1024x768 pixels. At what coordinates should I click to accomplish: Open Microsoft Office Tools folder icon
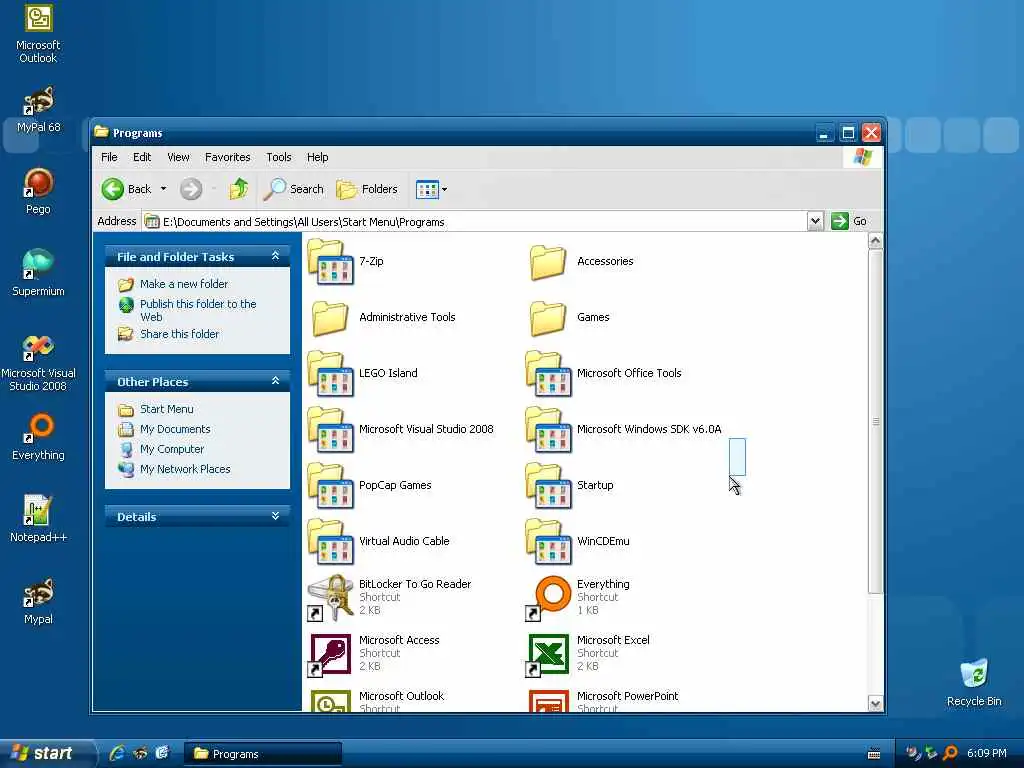pos(549,374)
